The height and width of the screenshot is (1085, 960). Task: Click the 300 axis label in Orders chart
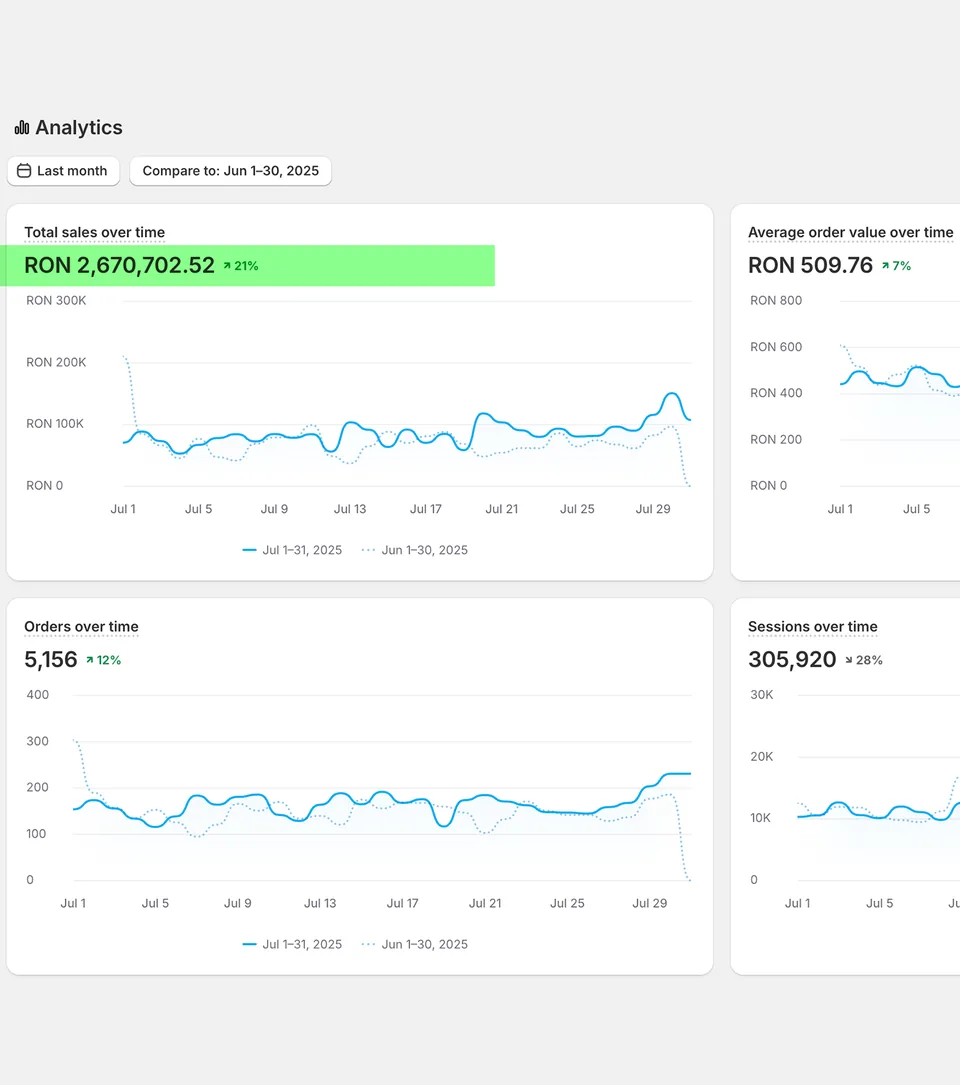(x=37, y=741)
